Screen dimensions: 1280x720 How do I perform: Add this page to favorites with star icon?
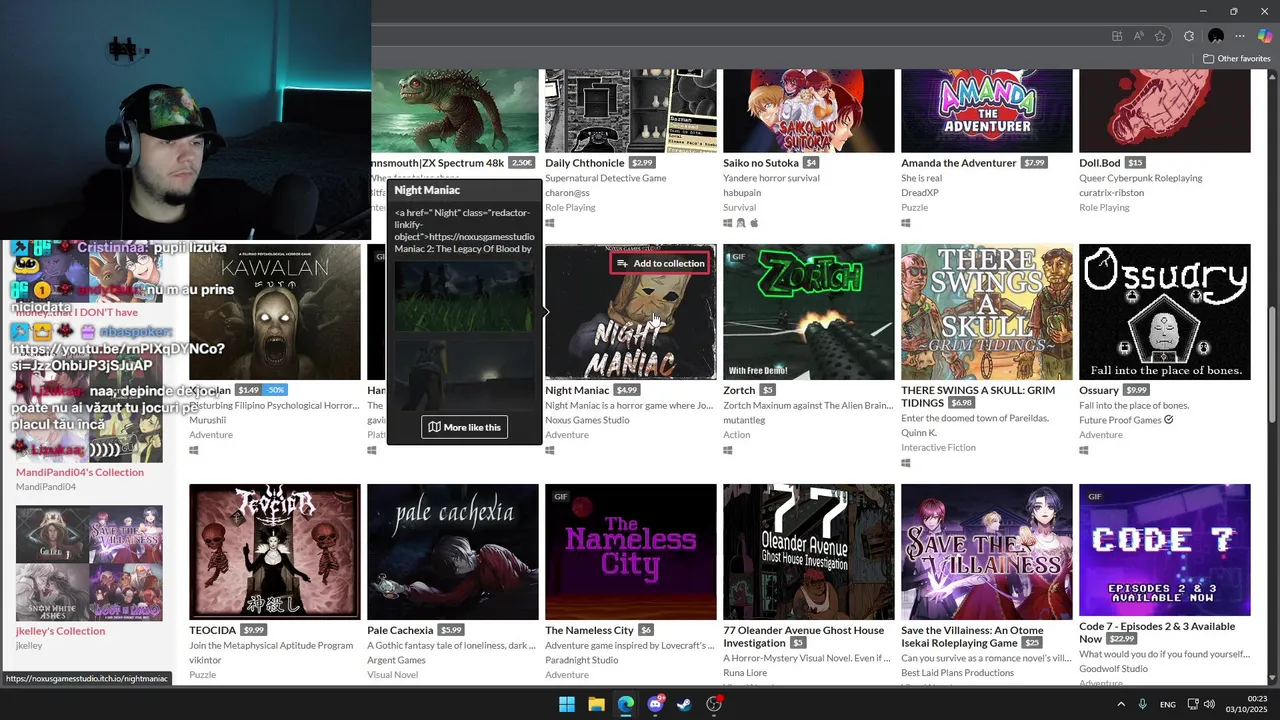click(x=1160, y=36)
